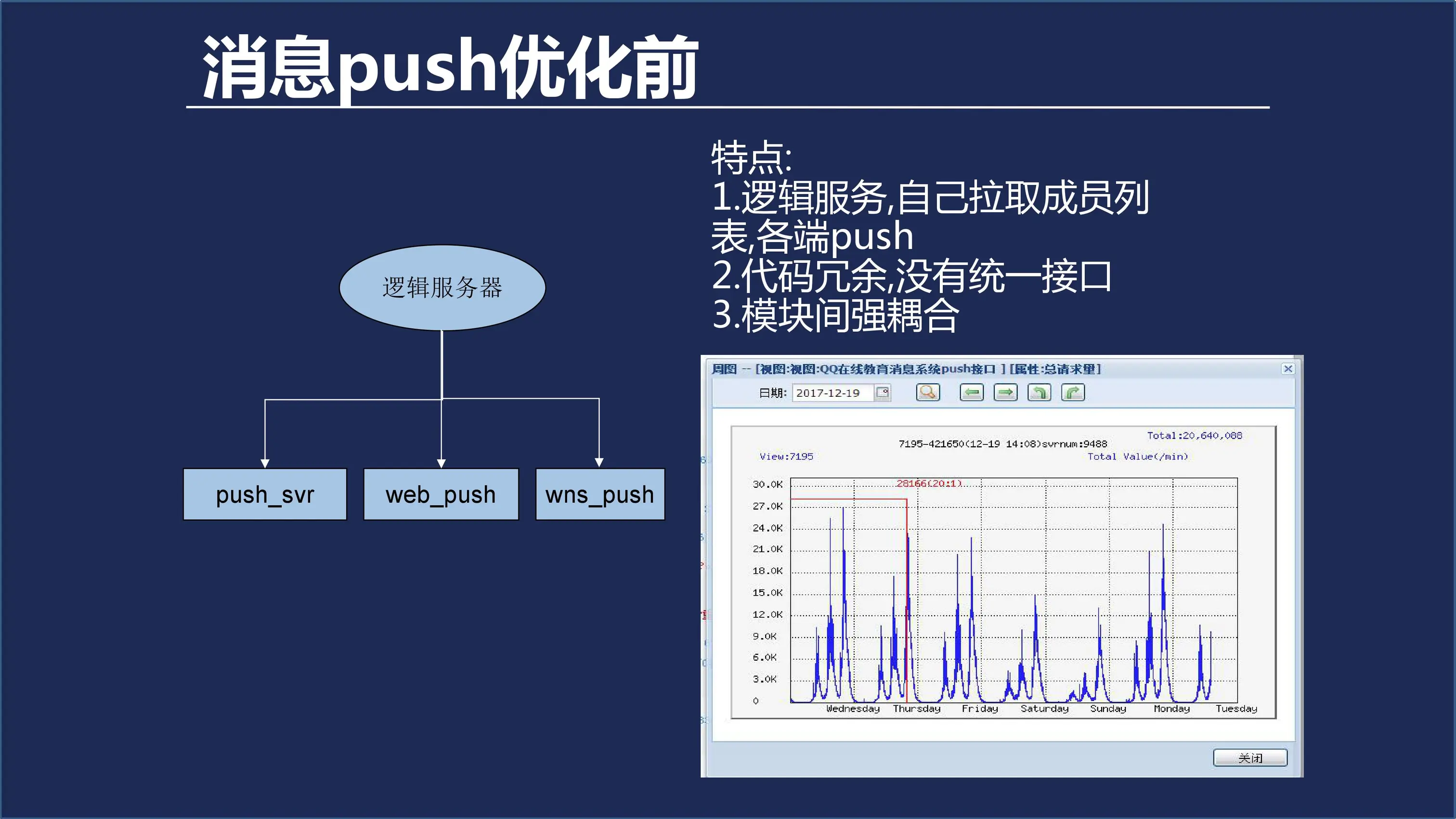The width and height of the screenshot is (1456, 819).
Task: Click the slide title 消息push优化前
Action: (450, 68)
